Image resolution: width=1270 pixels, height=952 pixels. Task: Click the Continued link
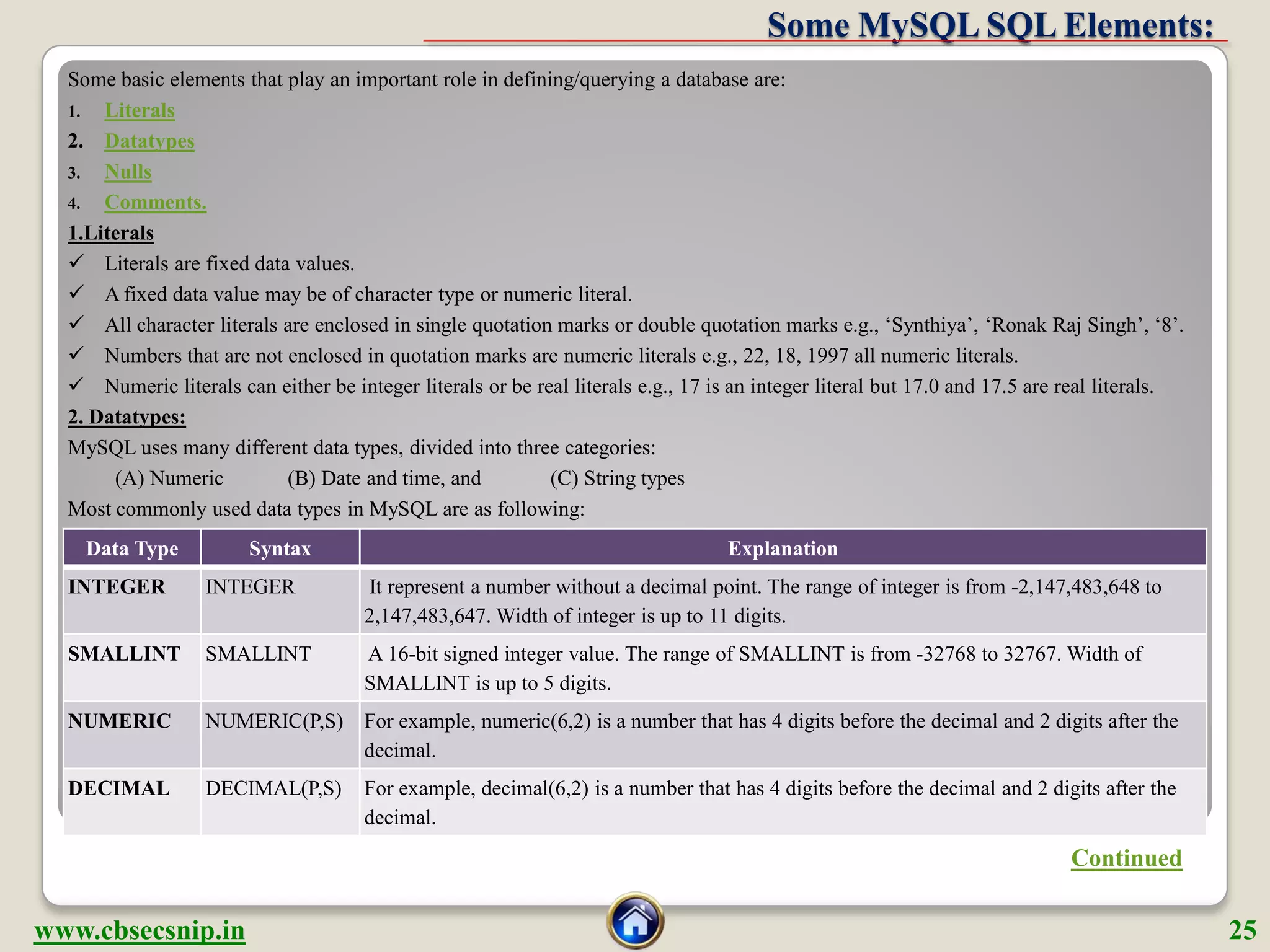coord(1126,858)
